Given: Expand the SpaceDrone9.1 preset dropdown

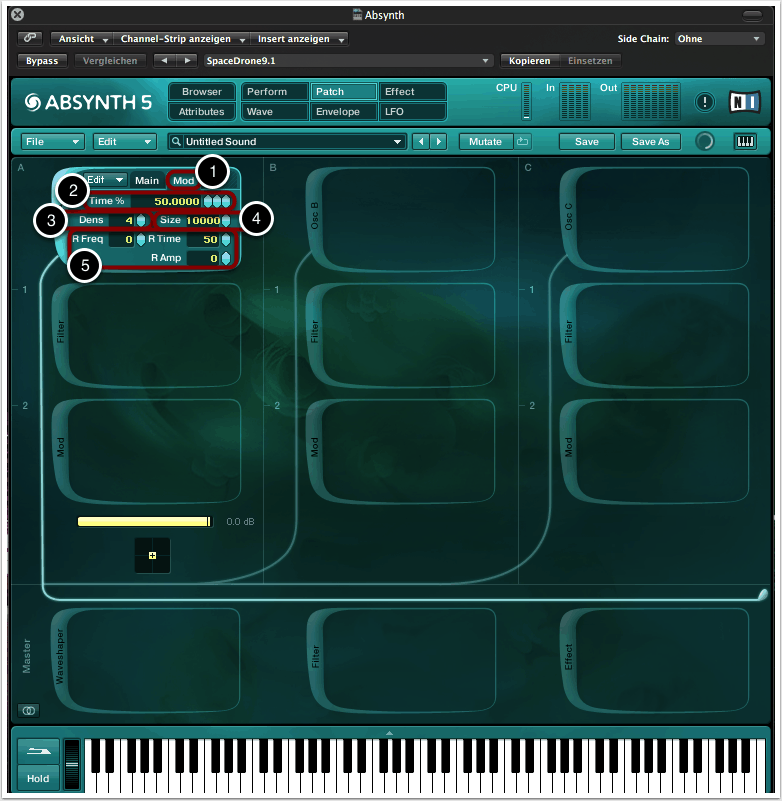Looking at the screenshot, I should [486, 61].
